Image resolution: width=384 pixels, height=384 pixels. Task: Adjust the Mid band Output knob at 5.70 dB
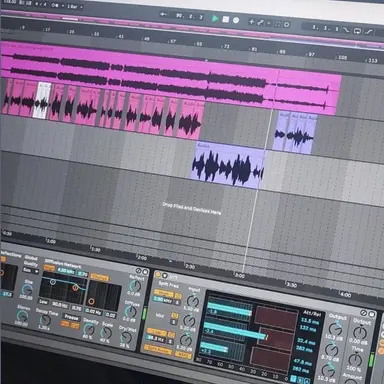[331, 350]
